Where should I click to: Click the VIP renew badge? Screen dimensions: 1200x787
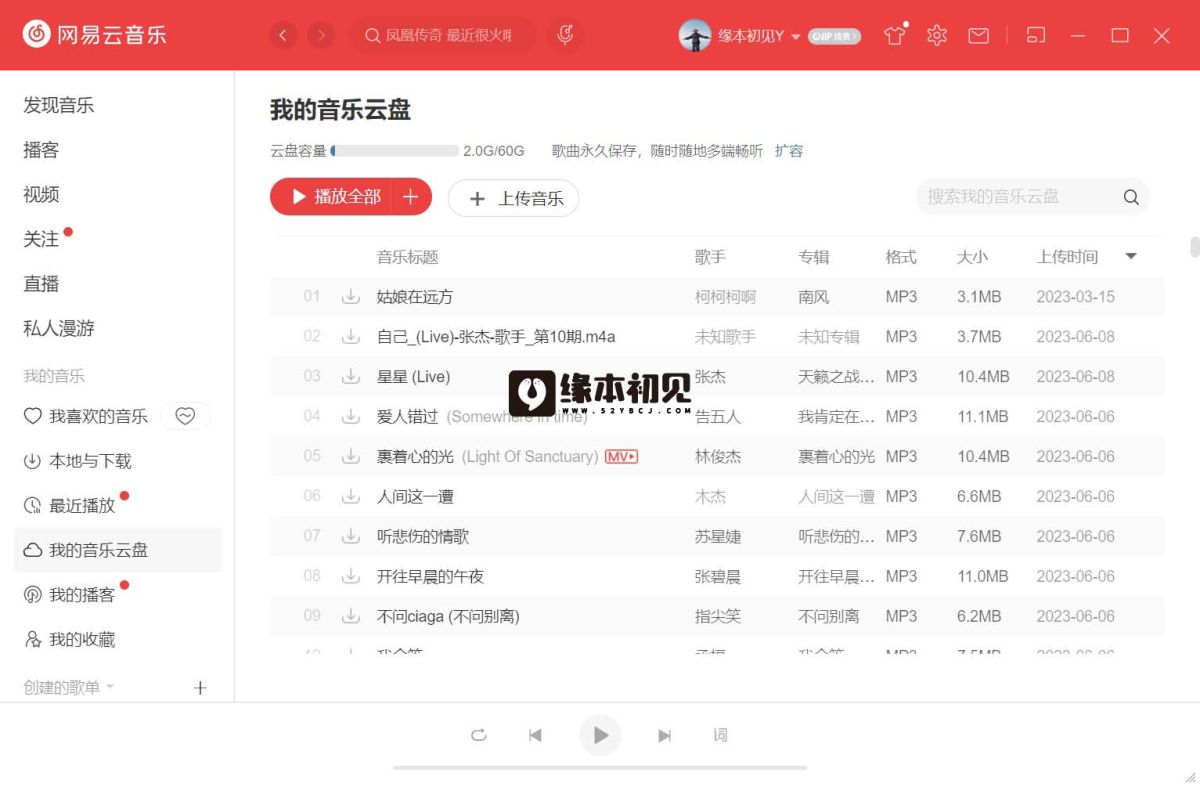835,36
